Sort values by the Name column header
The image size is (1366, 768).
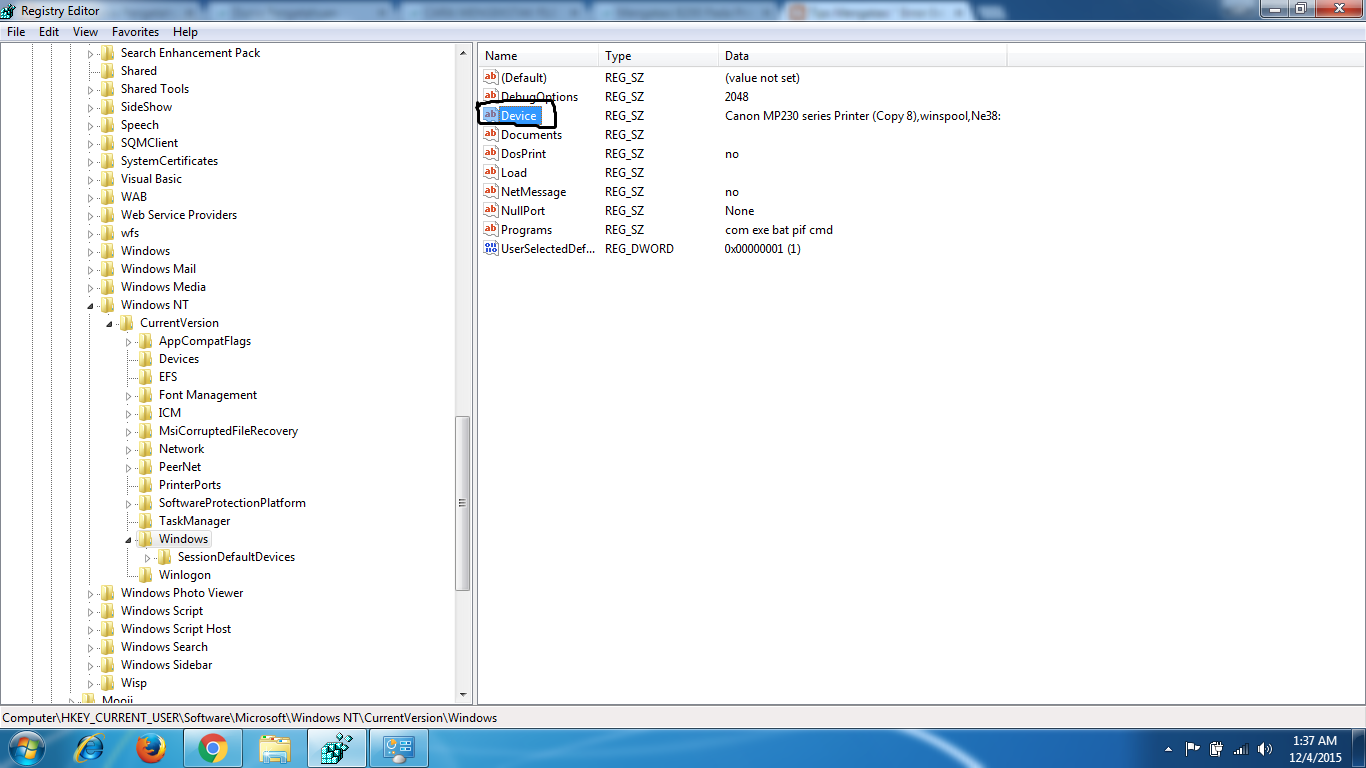tap(539, 56)
